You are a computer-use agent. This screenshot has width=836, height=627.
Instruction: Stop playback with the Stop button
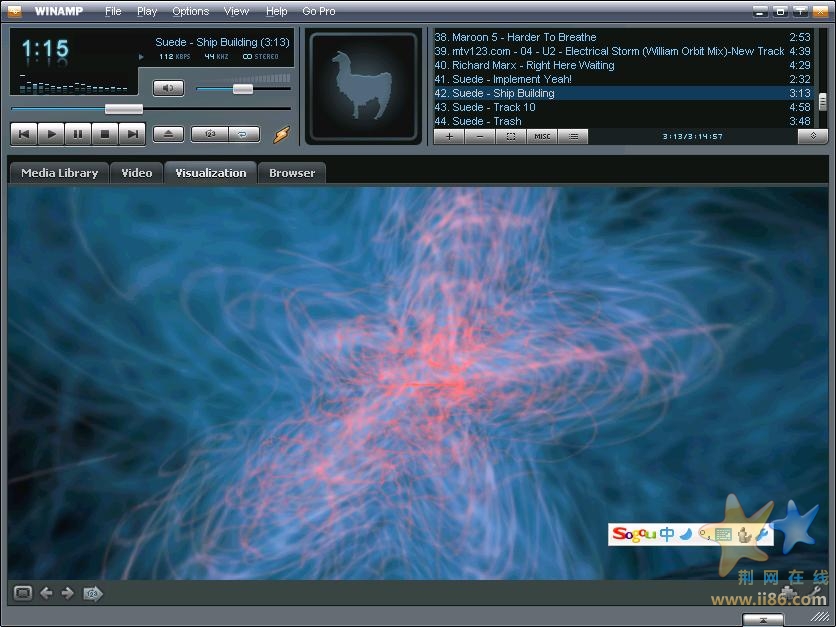(x=105, y=133)
